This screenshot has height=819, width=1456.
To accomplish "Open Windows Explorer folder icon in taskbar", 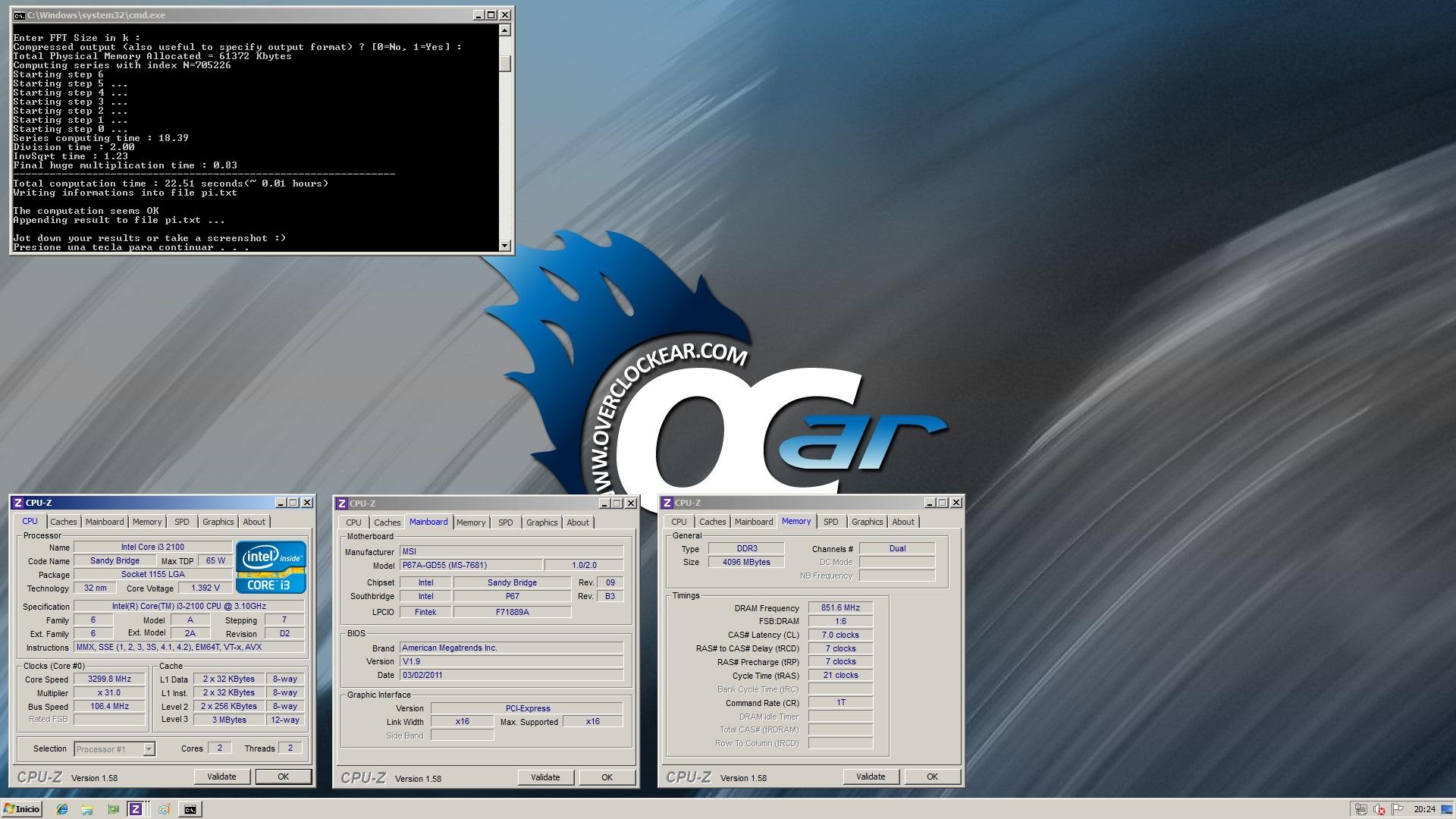I will click(87, 809).
